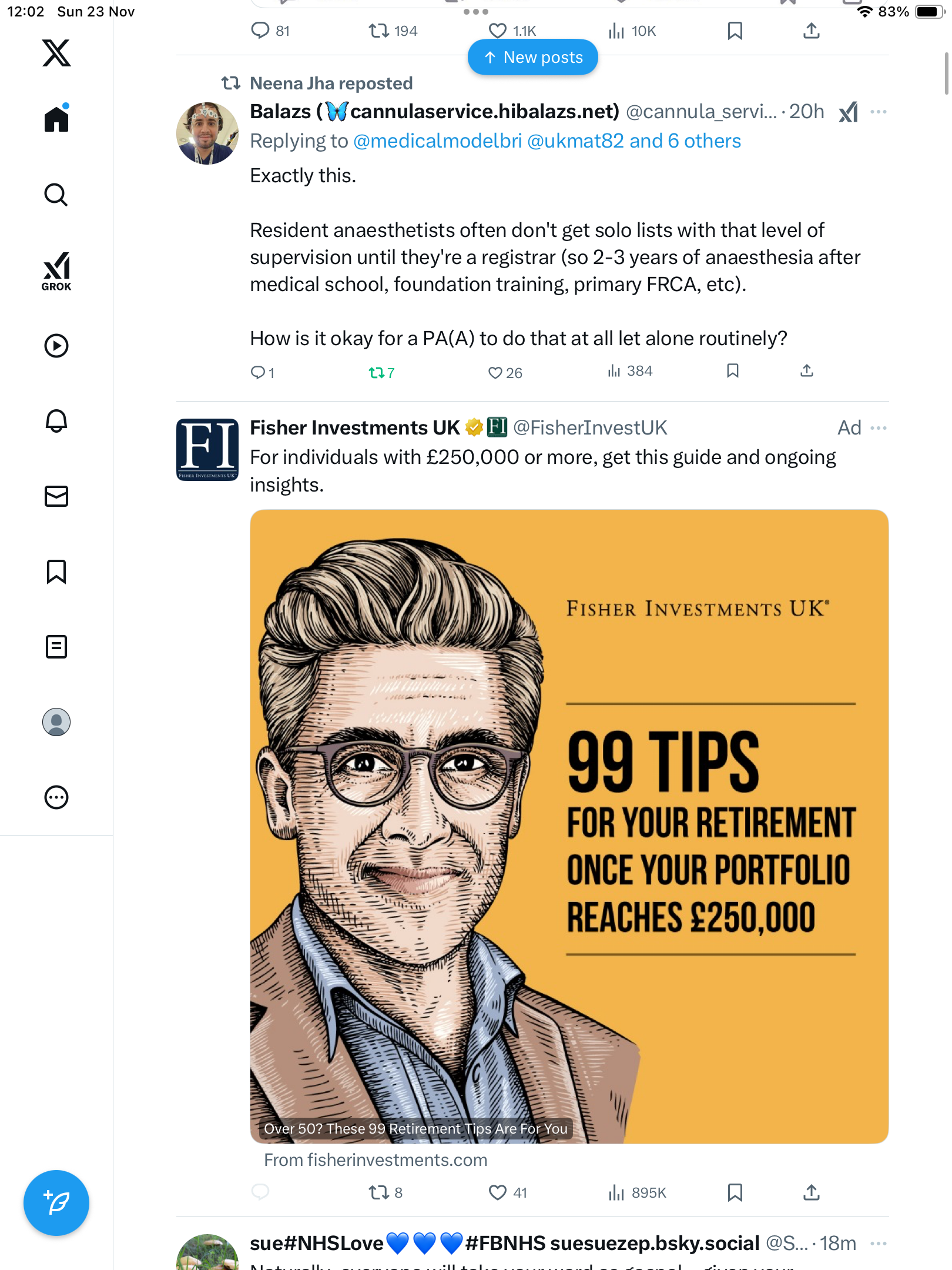Bookmark the Fisher Investments UK ad post

[x=735, y=1192]
